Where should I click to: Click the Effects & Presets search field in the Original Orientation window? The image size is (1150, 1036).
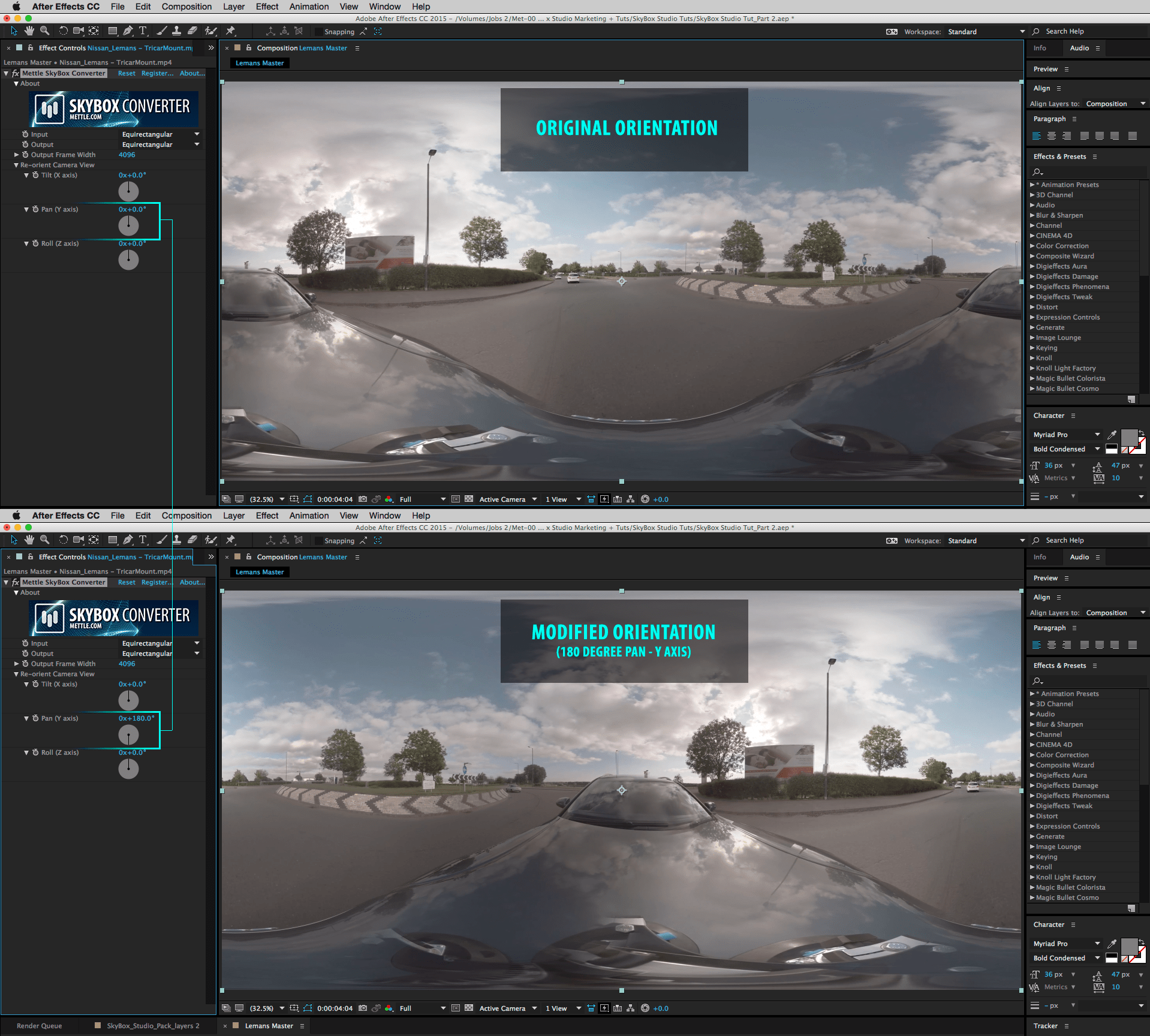[x=1088, y=172]
